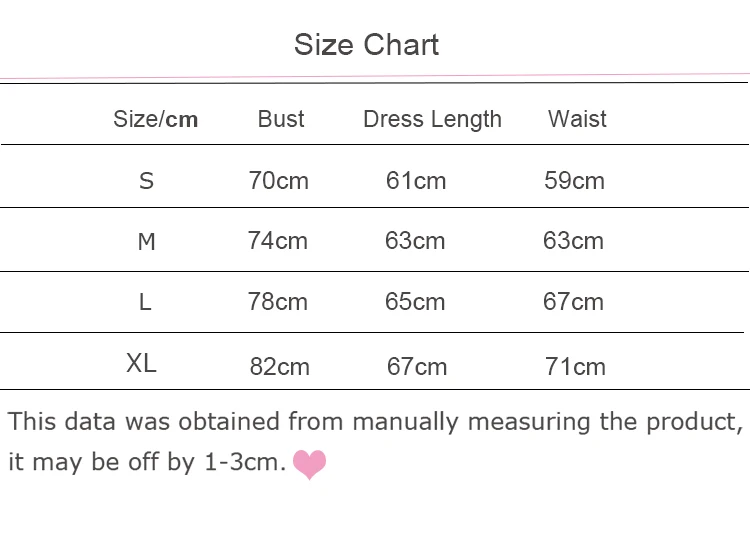Image resolution: width=750 pixels, height=546 pixels.
Task: Click the Dress Length column header
Action: coord(432,120)
